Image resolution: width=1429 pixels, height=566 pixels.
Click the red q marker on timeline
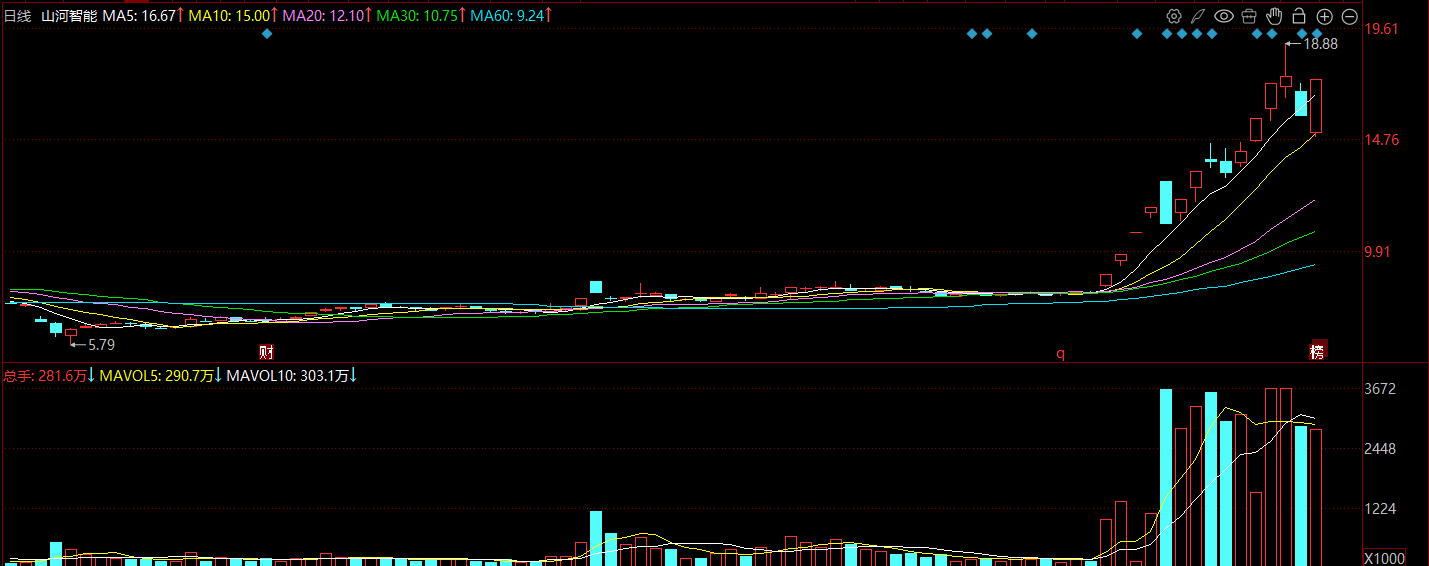(1060, 352)
